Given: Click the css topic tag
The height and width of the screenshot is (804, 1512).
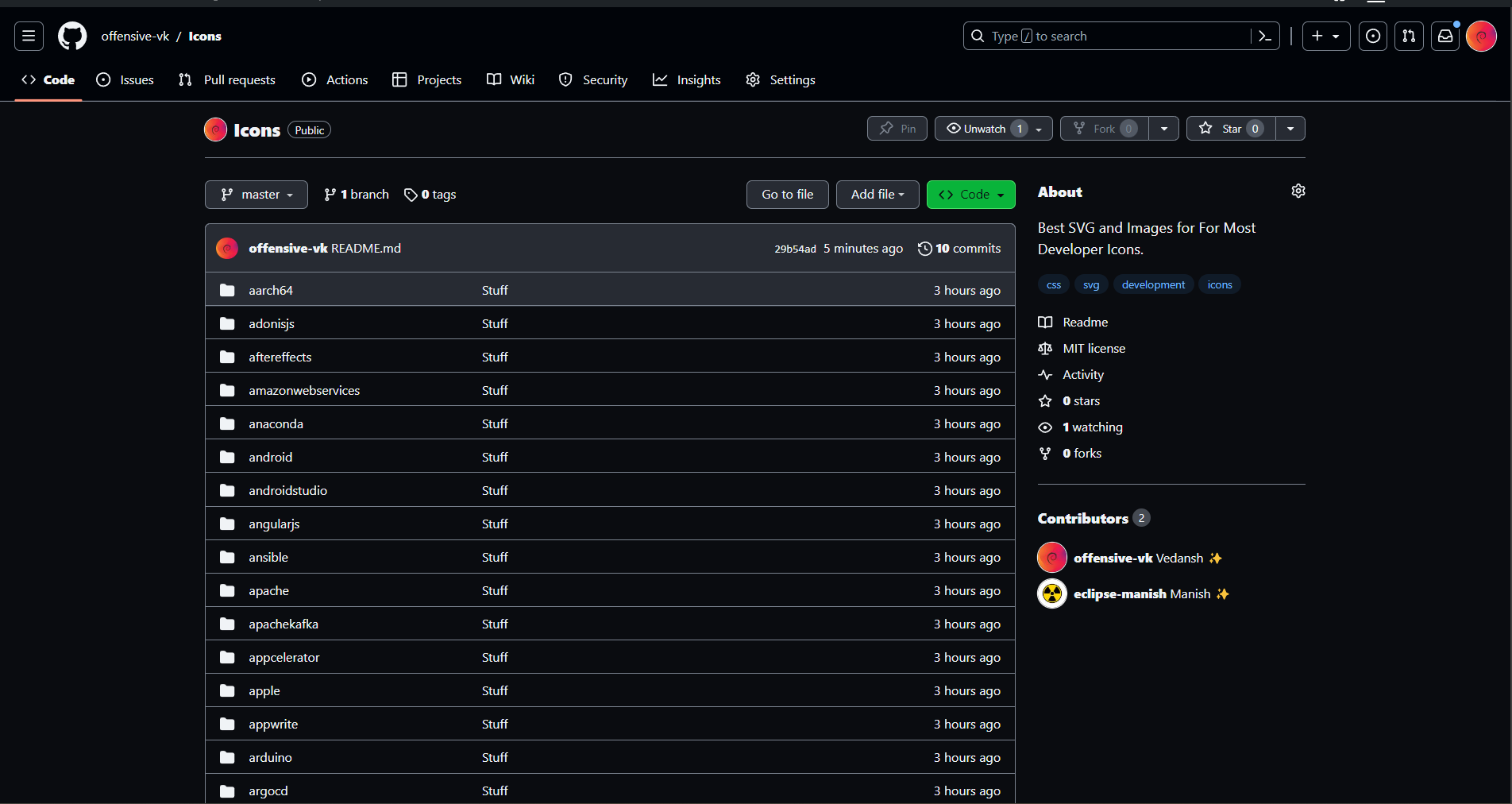Looking at the screenshot, I should click(x=1054, y=284).
